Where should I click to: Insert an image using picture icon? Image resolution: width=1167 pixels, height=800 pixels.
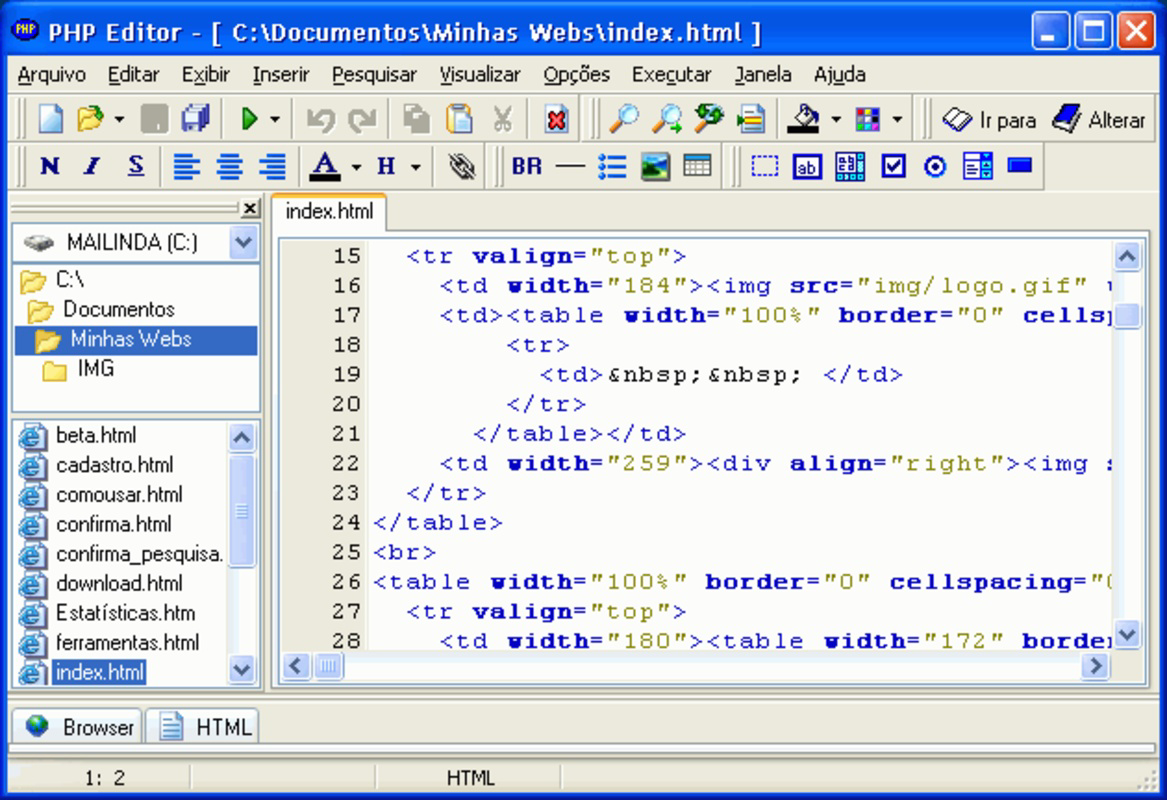tap(655, 167)
